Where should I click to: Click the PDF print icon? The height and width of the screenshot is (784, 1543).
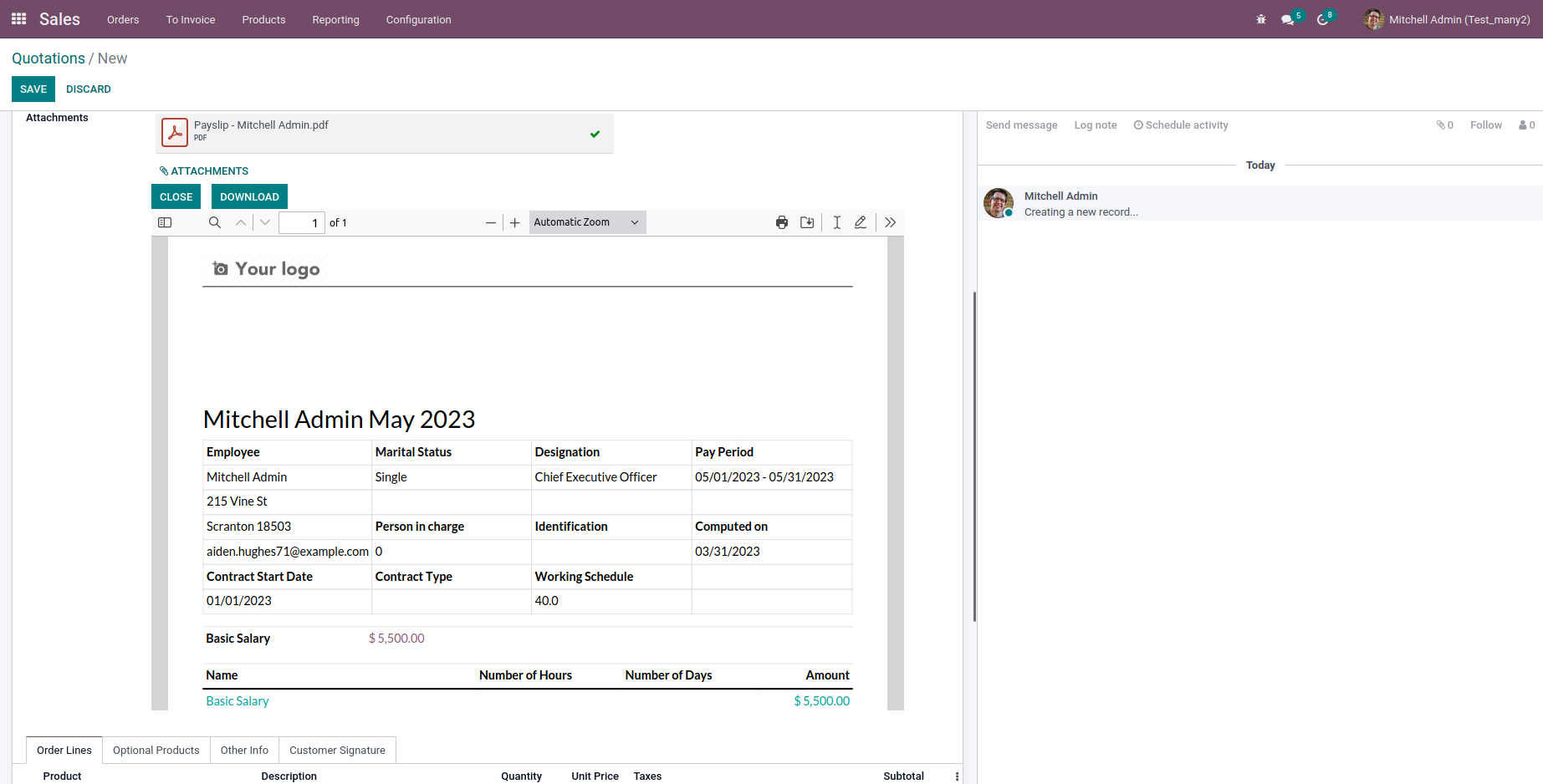pos(781,222)
